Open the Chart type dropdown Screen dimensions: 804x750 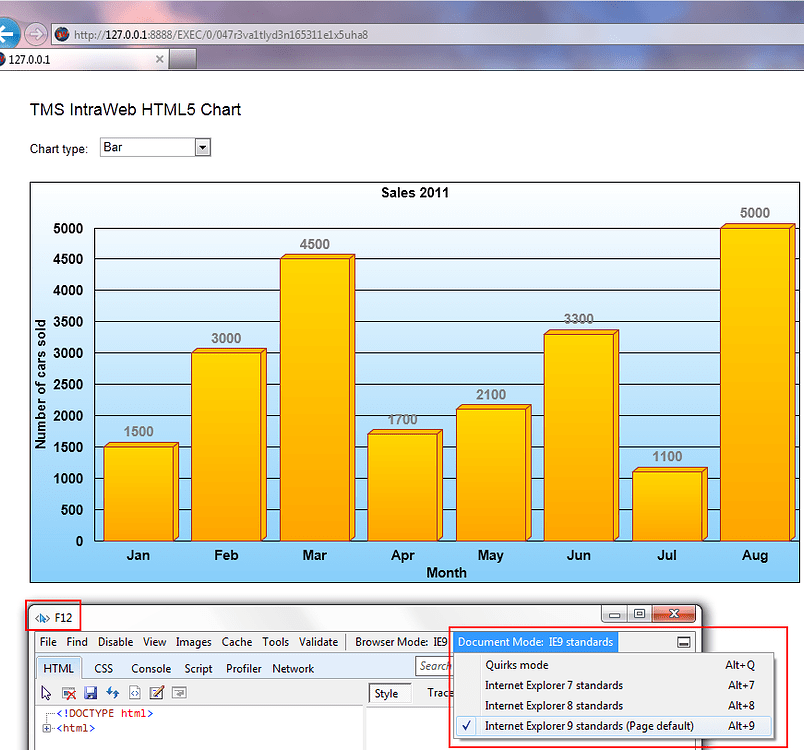(201, 147)
